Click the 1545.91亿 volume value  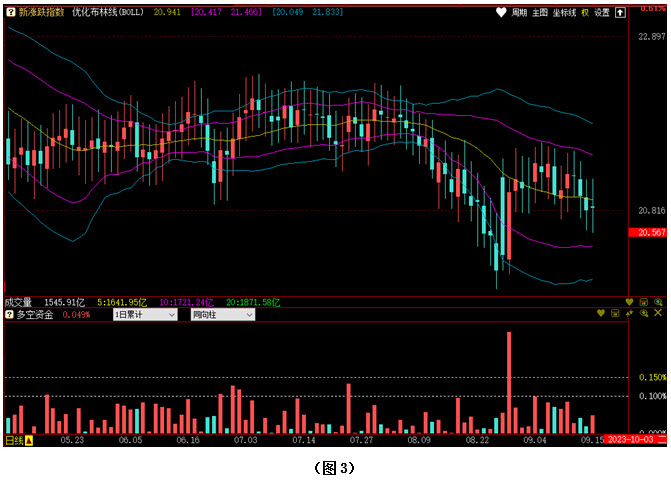(x=65, y=303)
